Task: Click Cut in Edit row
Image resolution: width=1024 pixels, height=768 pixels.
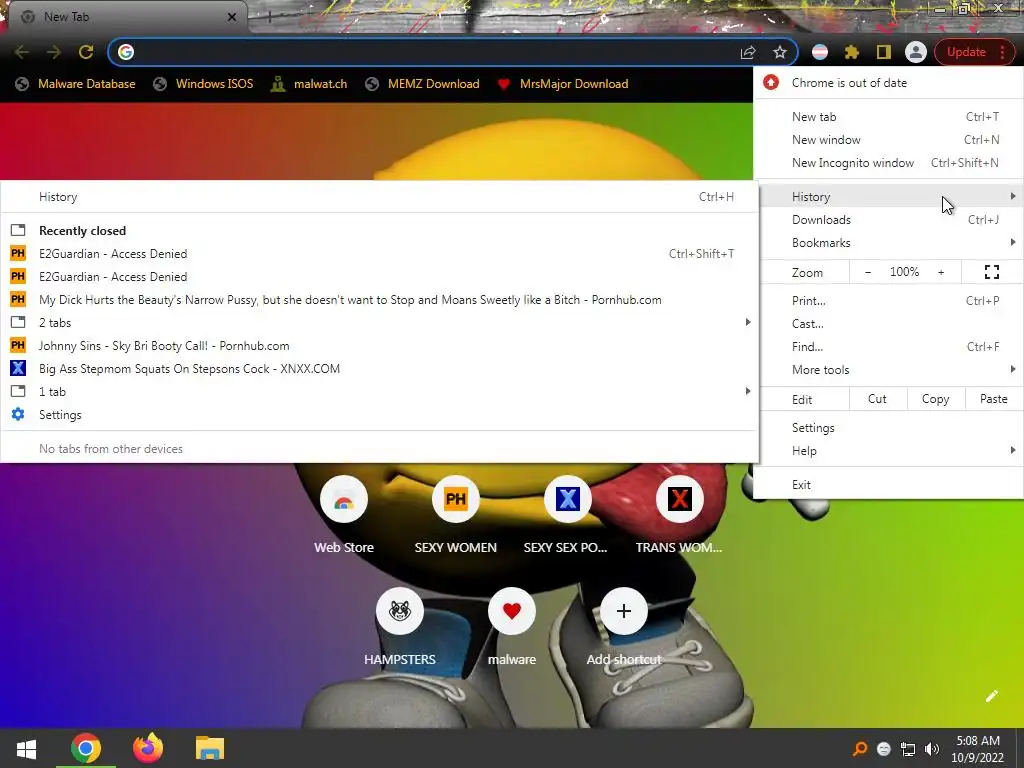Action: click(877, 399)
